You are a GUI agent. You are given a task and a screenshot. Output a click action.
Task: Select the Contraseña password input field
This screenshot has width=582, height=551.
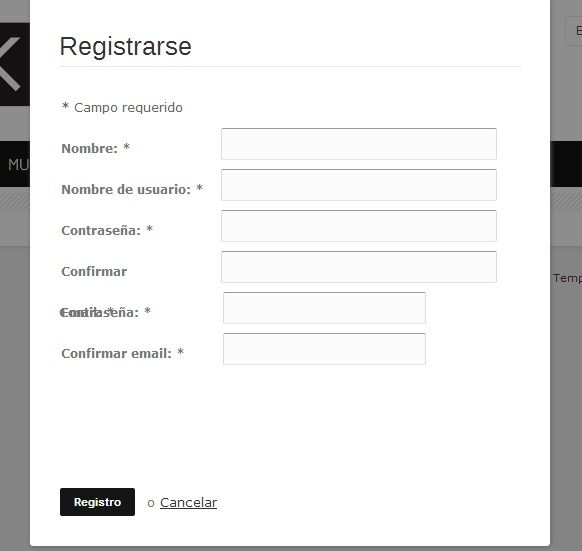pos(359,226)
